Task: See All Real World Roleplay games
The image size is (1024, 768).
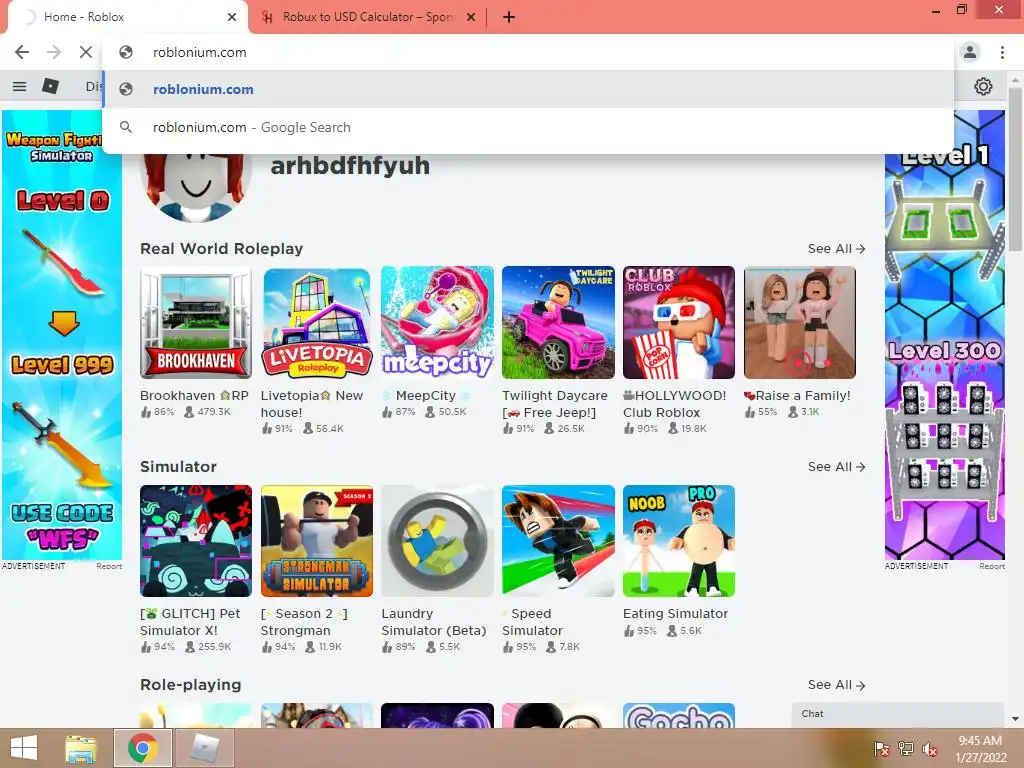Action: 837,249
